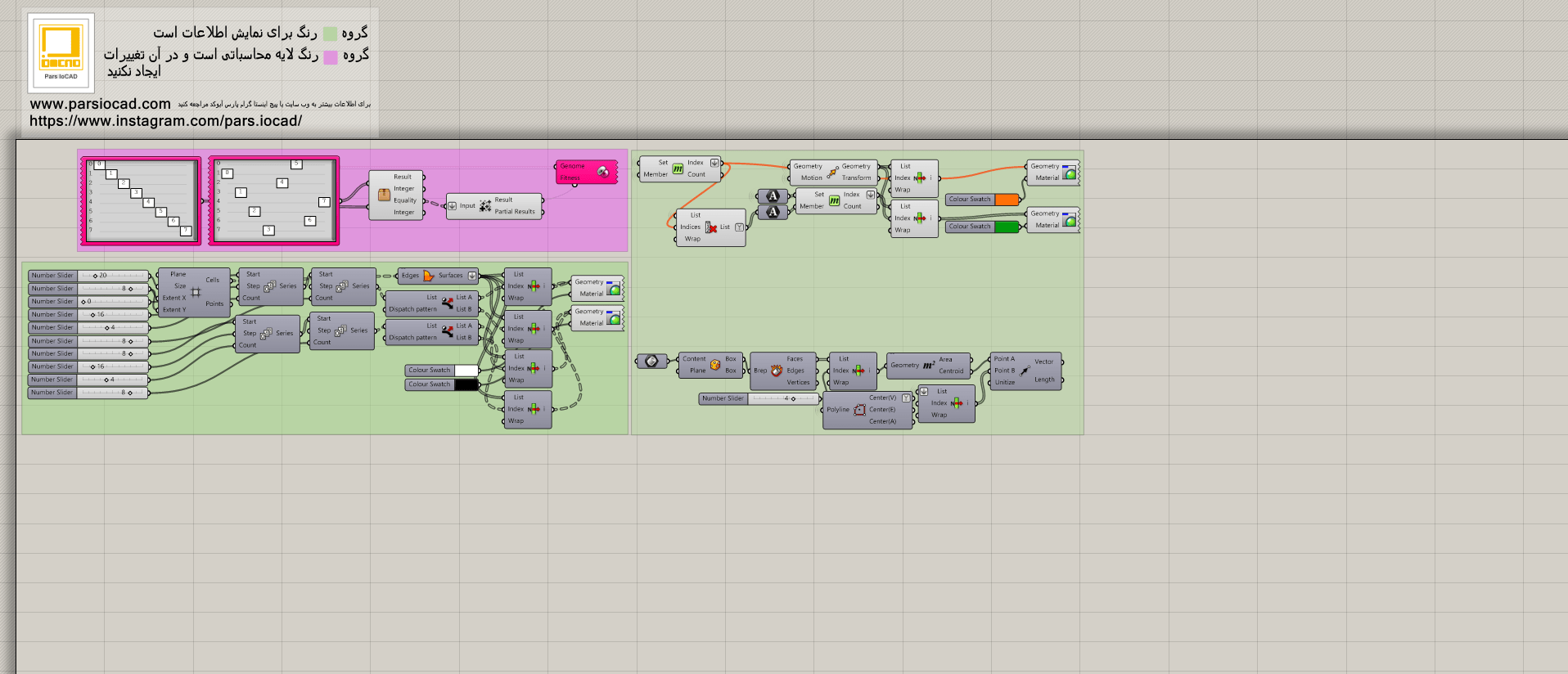Click the Y modifier badge on the Cull Index List output
This screenshot has width=1568, height=674.
[x=739, y=227]
